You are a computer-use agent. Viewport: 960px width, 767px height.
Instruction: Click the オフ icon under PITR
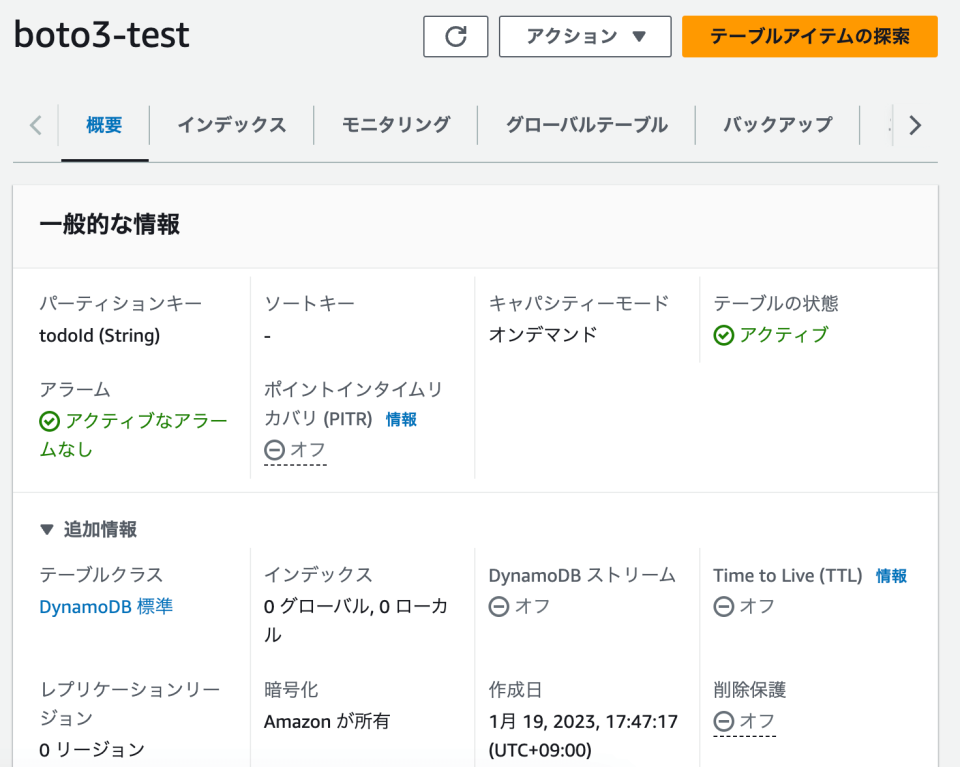click(x=274, y=450)
